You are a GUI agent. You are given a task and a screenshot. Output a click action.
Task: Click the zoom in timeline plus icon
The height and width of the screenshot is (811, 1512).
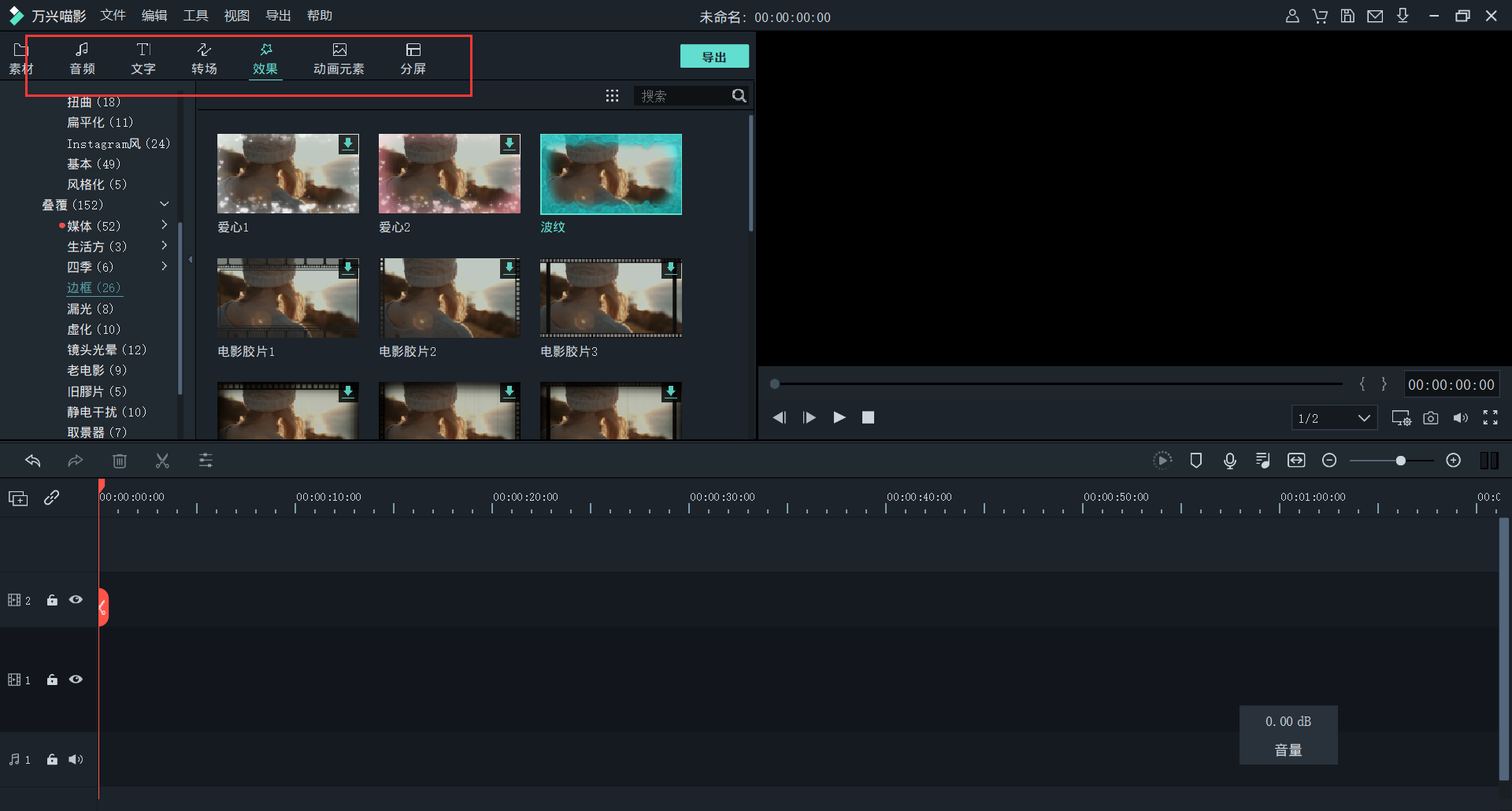pyautogui.click(x=1454, y=461)
